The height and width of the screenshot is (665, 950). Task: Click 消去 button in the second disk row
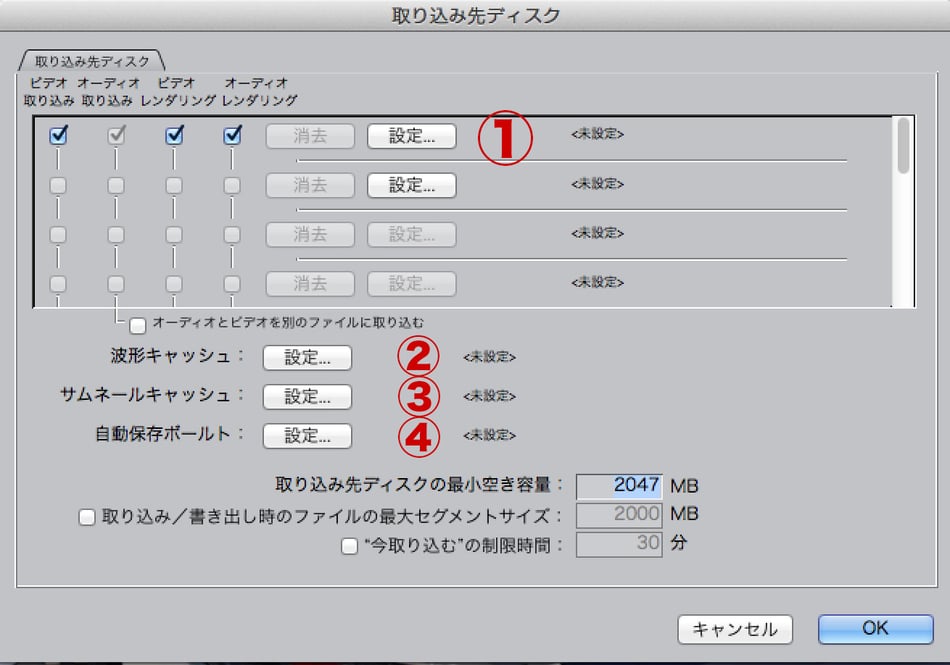pyautogui.click(x=310, y=185)
